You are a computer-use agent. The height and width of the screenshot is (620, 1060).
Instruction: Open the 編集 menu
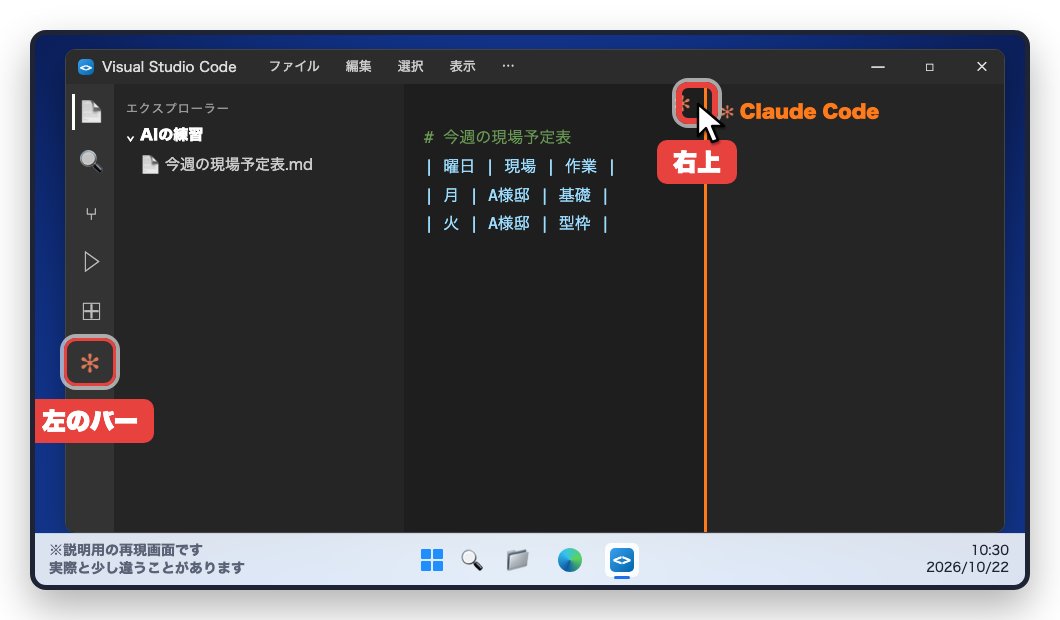[358, 66]
